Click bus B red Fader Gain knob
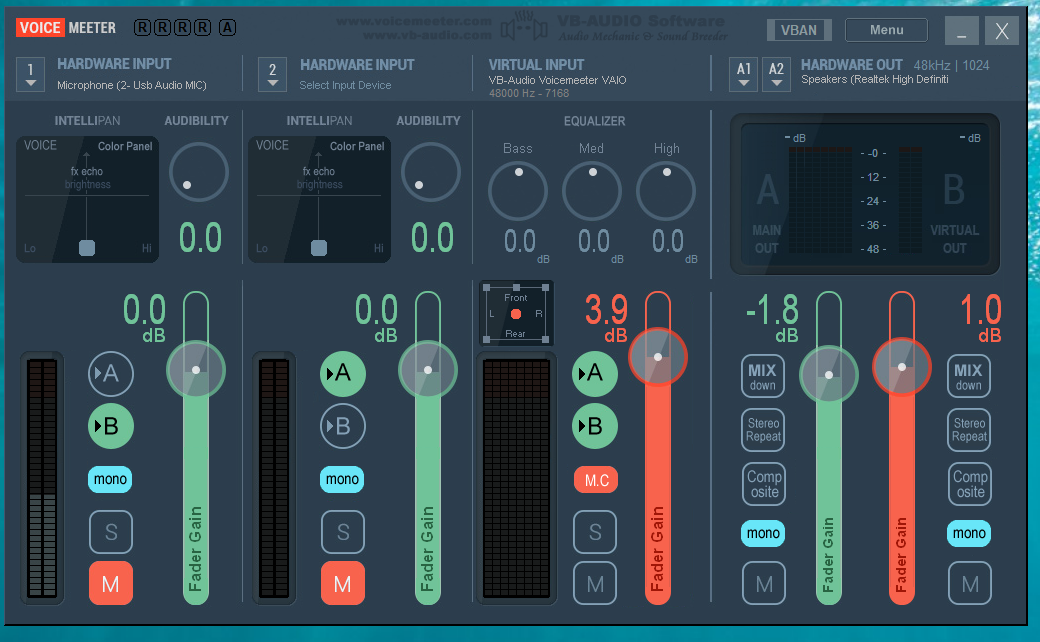This screenshot has height=642, width=1040. click(x=901, y=367)
